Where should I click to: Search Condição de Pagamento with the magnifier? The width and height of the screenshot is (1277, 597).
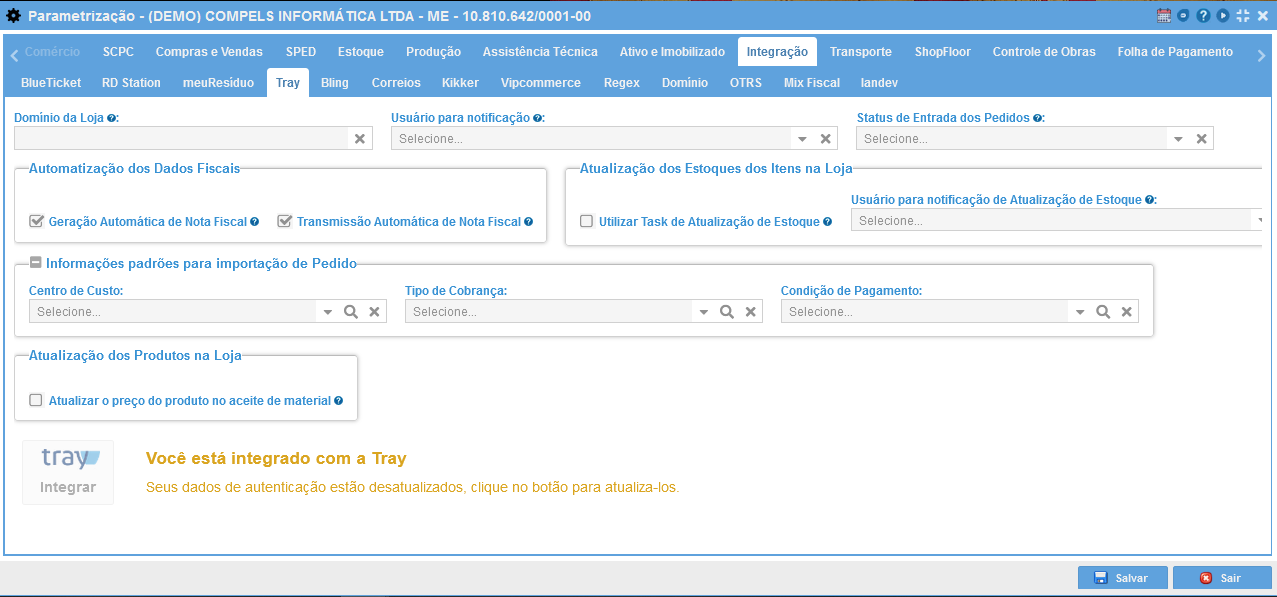tap(1103, 312)
